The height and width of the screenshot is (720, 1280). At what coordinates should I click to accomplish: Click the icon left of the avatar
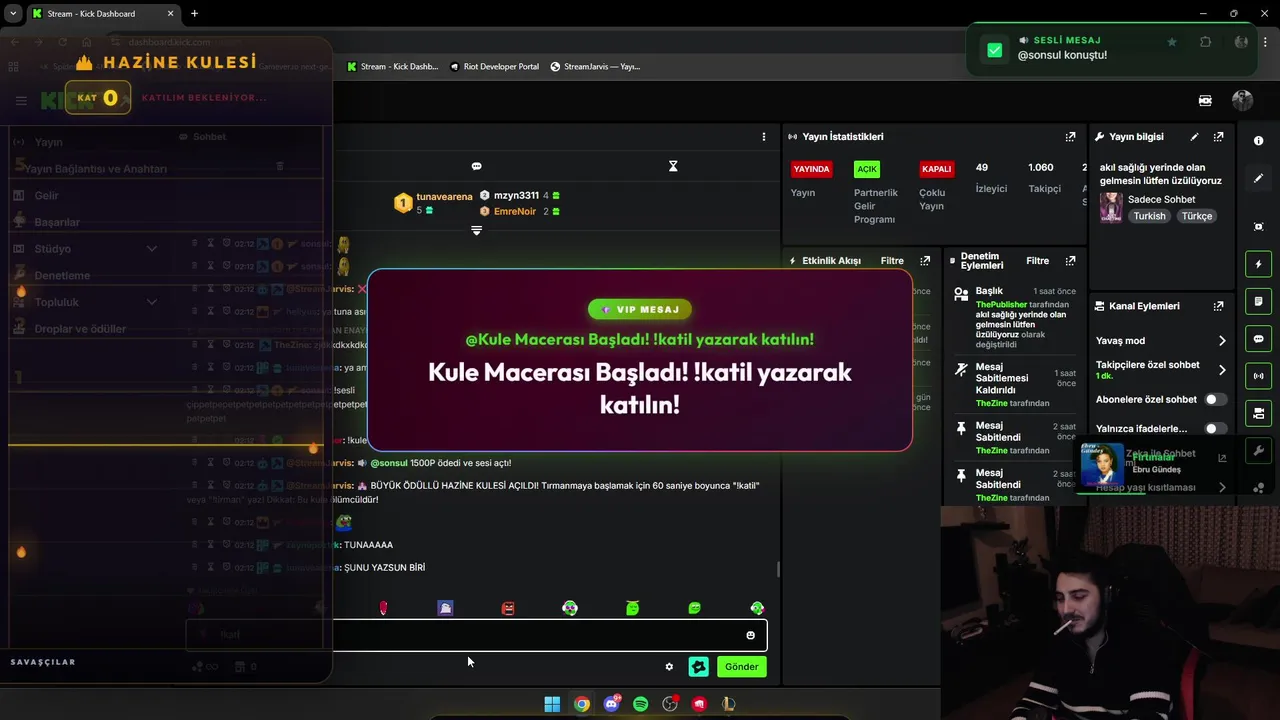coord(1205,100)
